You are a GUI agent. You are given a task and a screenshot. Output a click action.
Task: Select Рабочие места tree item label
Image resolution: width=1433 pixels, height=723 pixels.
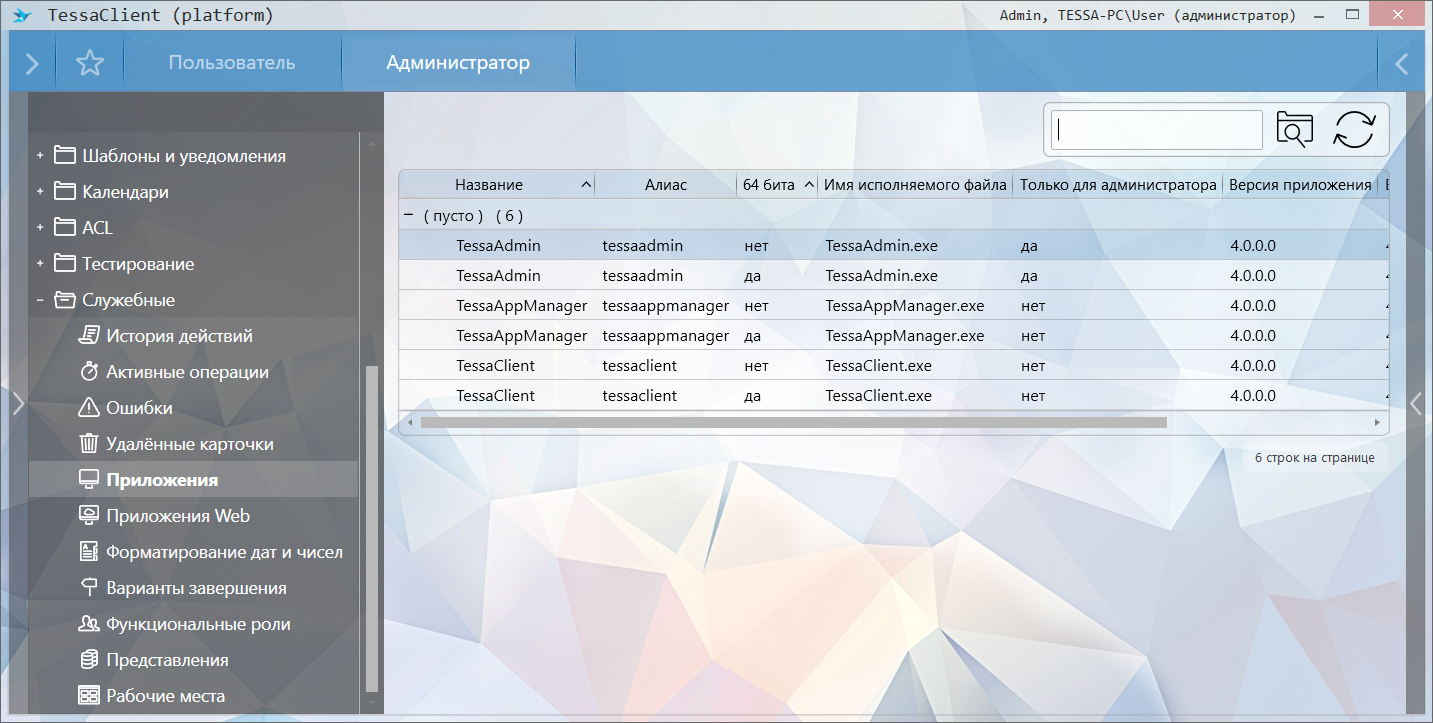[166, 696]
